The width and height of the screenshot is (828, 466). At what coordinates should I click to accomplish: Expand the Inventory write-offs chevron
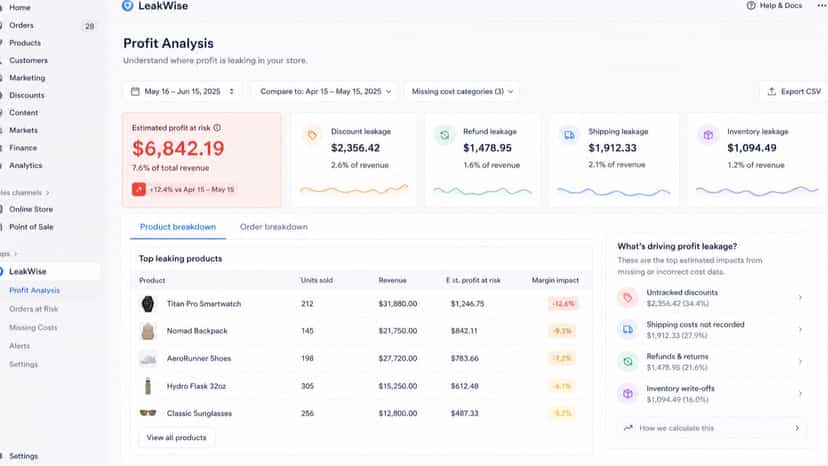801,394
